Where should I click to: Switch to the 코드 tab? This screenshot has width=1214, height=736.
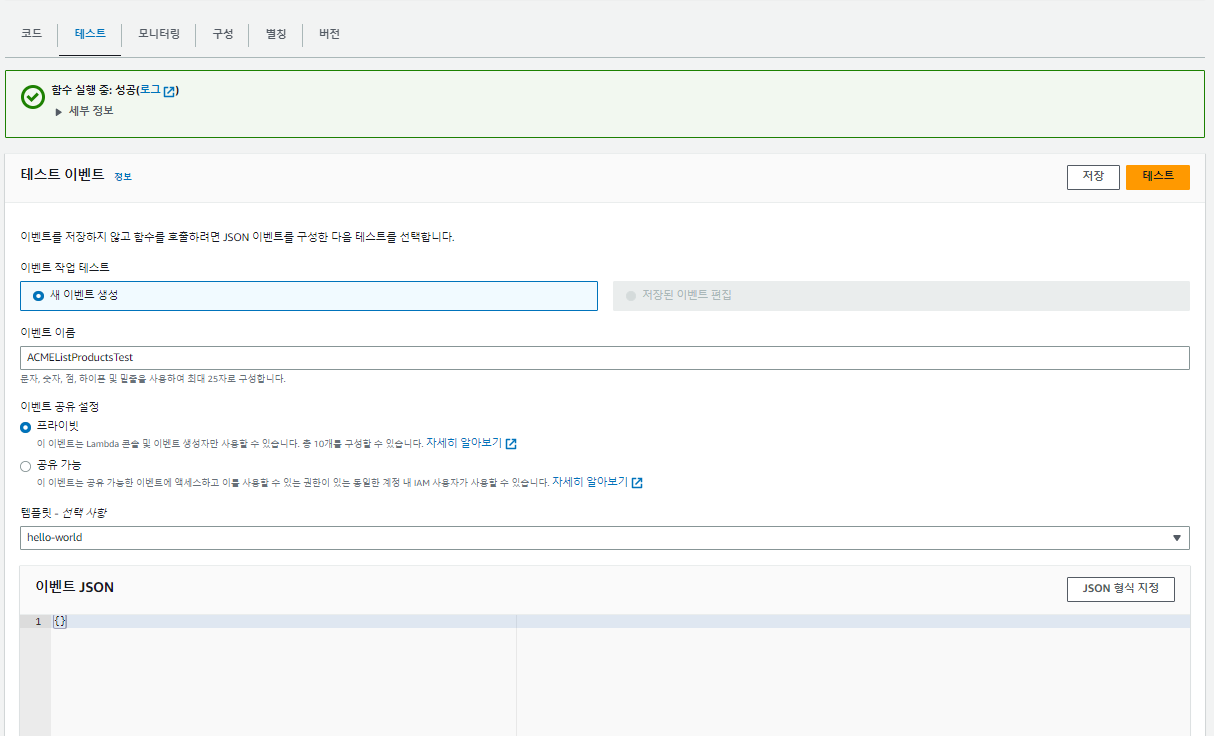point(31,33)
